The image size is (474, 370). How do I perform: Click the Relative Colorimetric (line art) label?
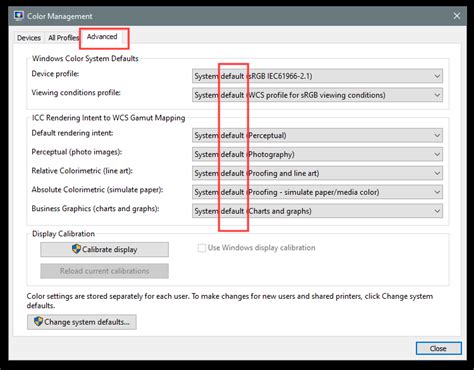pos(82,171)
